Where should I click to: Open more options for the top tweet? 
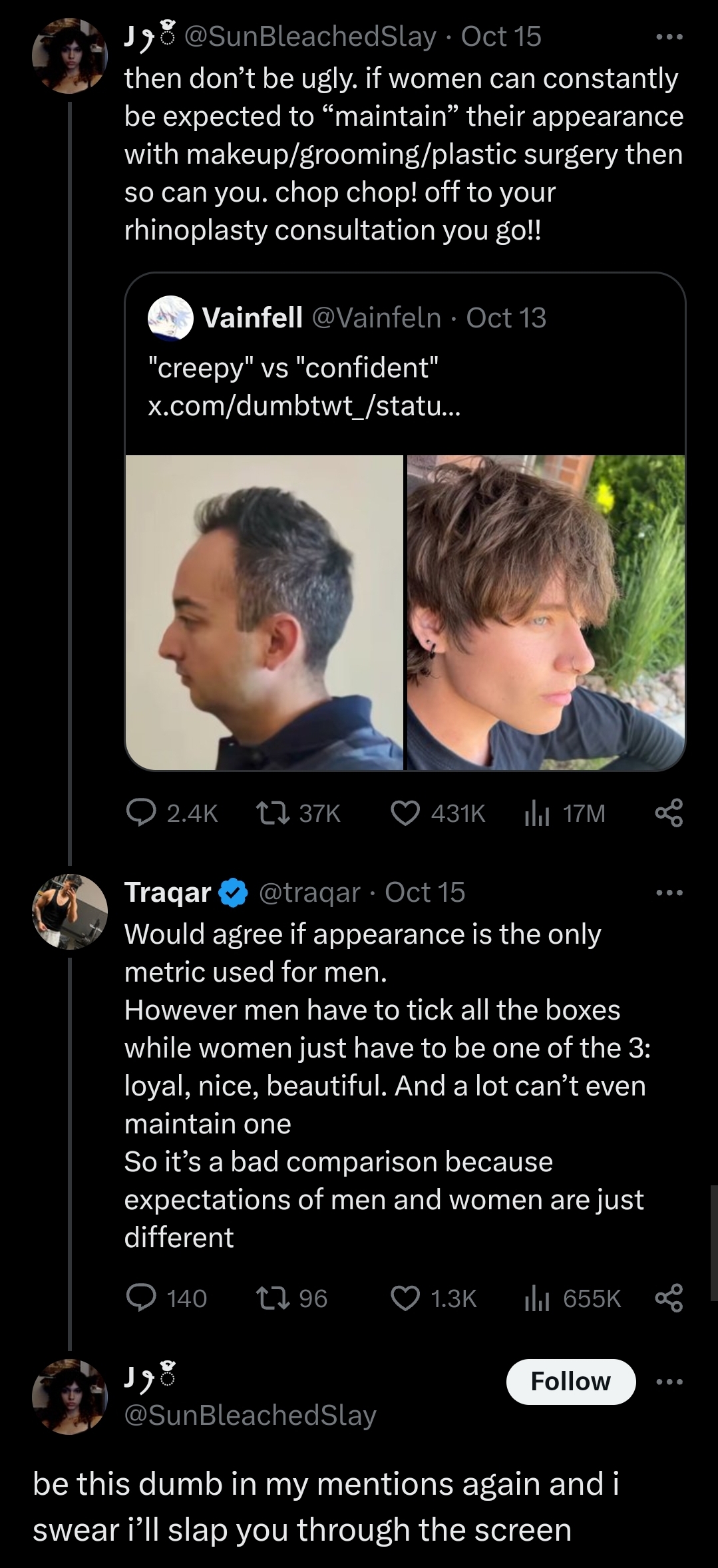(669, 38)
